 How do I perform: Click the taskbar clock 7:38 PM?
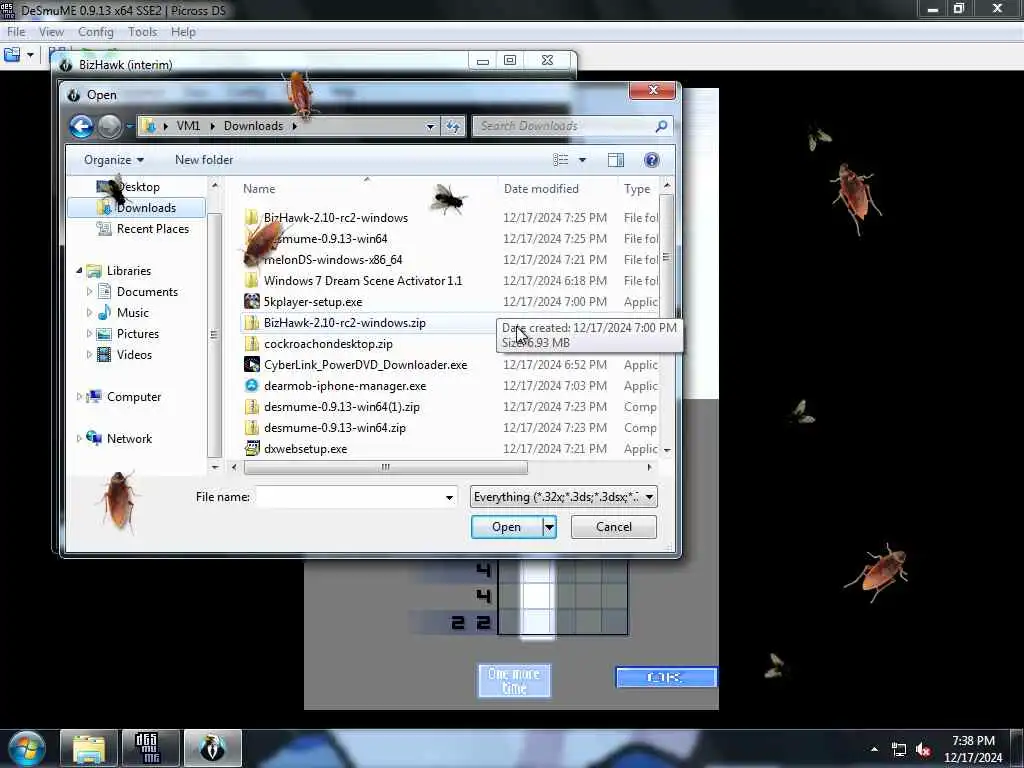click(973, 741)
